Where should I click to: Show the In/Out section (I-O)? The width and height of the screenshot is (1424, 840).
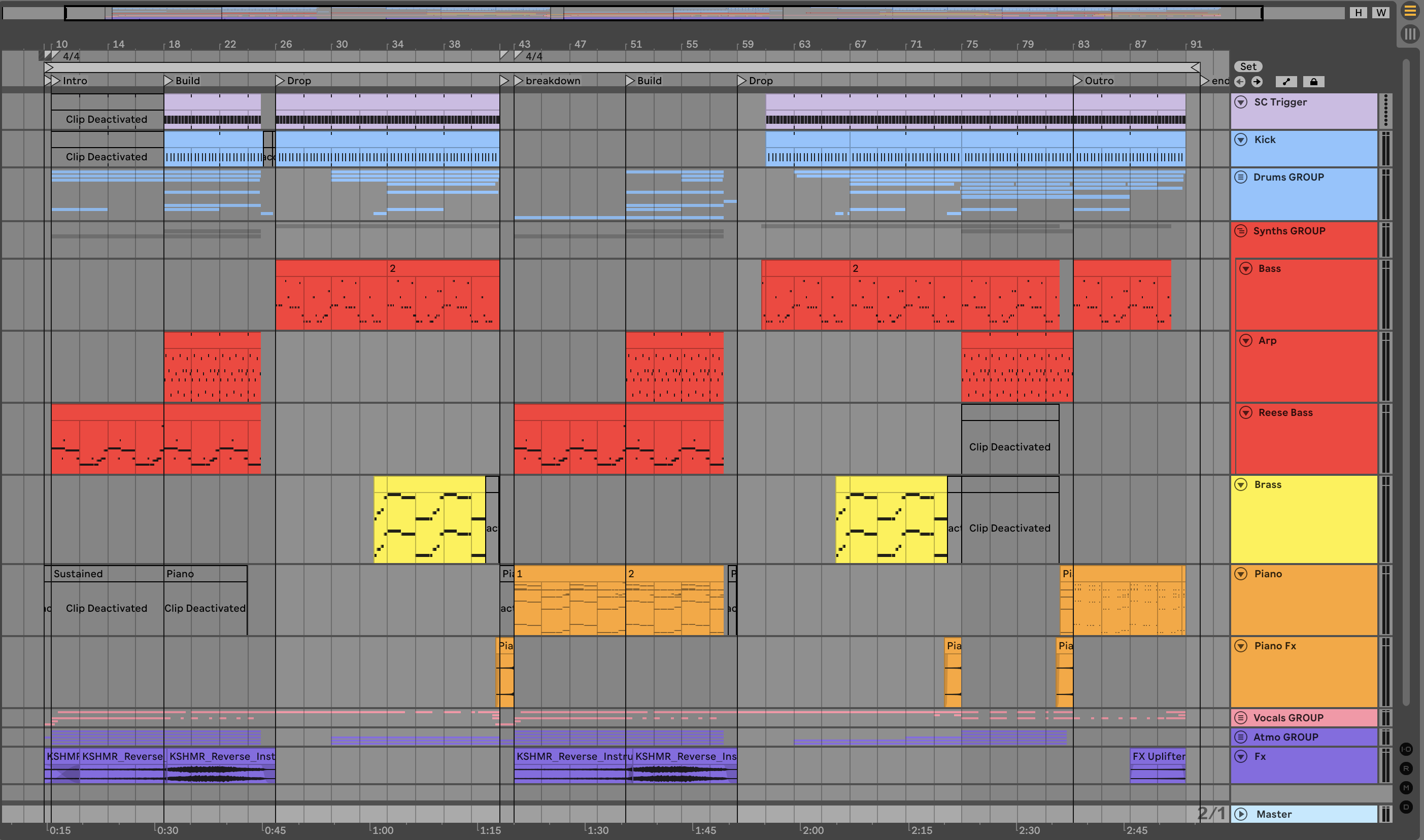coord(1406,749)
